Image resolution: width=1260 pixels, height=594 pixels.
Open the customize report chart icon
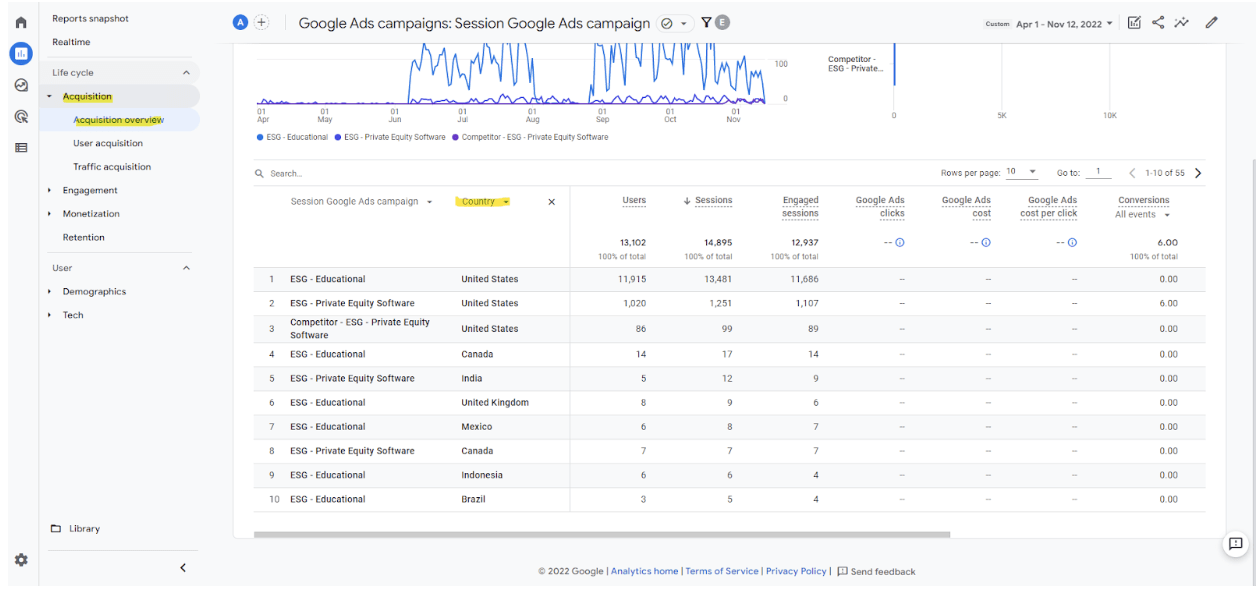click(1134, 22)
